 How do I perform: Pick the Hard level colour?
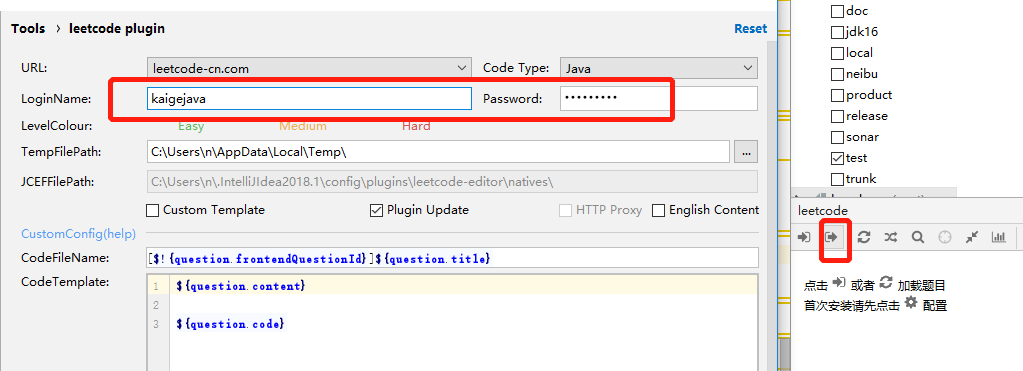coord(416,126)
